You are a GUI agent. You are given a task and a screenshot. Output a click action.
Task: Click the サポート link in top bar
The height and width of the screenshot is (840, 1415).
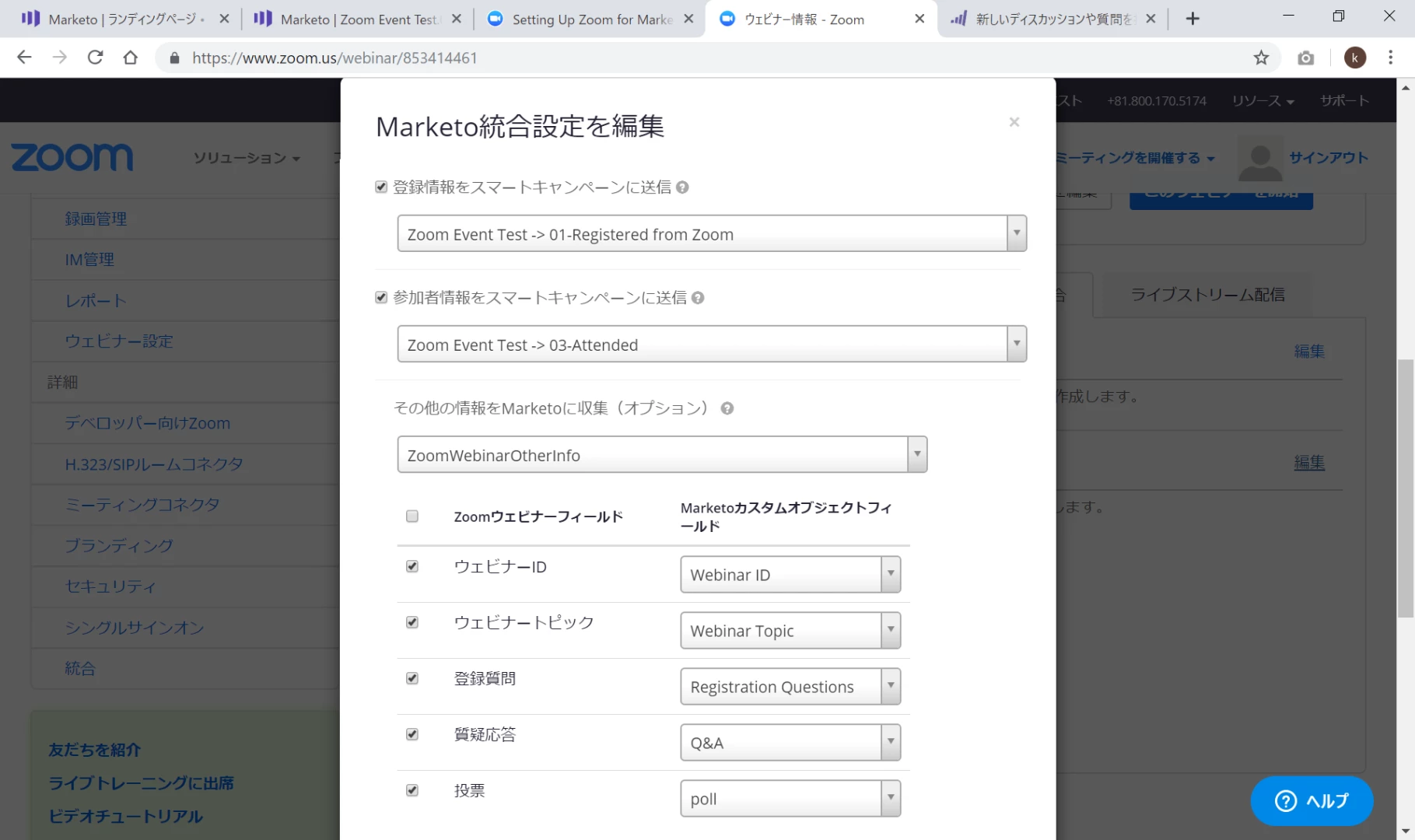click(1344, 100)
